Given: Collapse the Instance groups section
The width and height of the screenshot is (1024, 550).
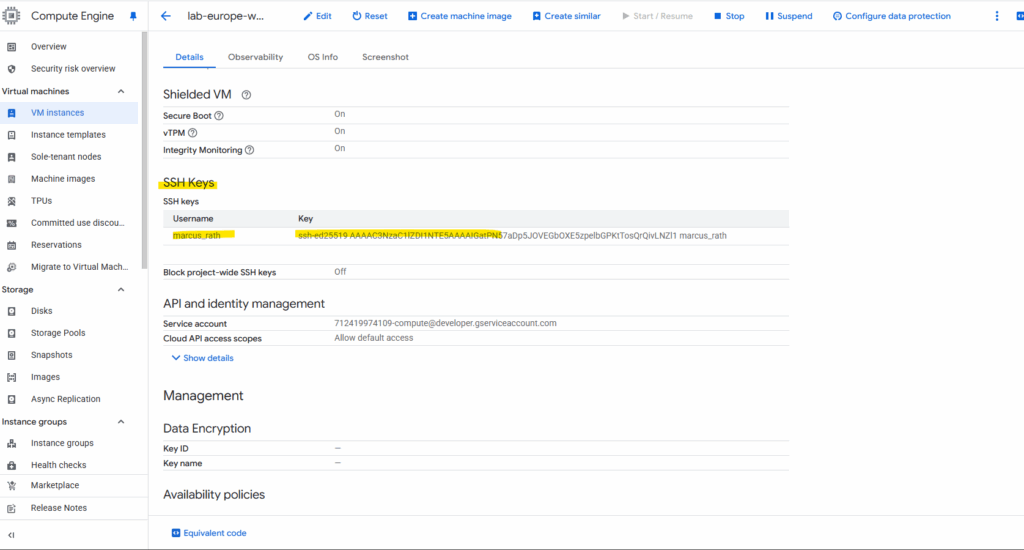Looking at the screenshot, I should tap(121, 422).
